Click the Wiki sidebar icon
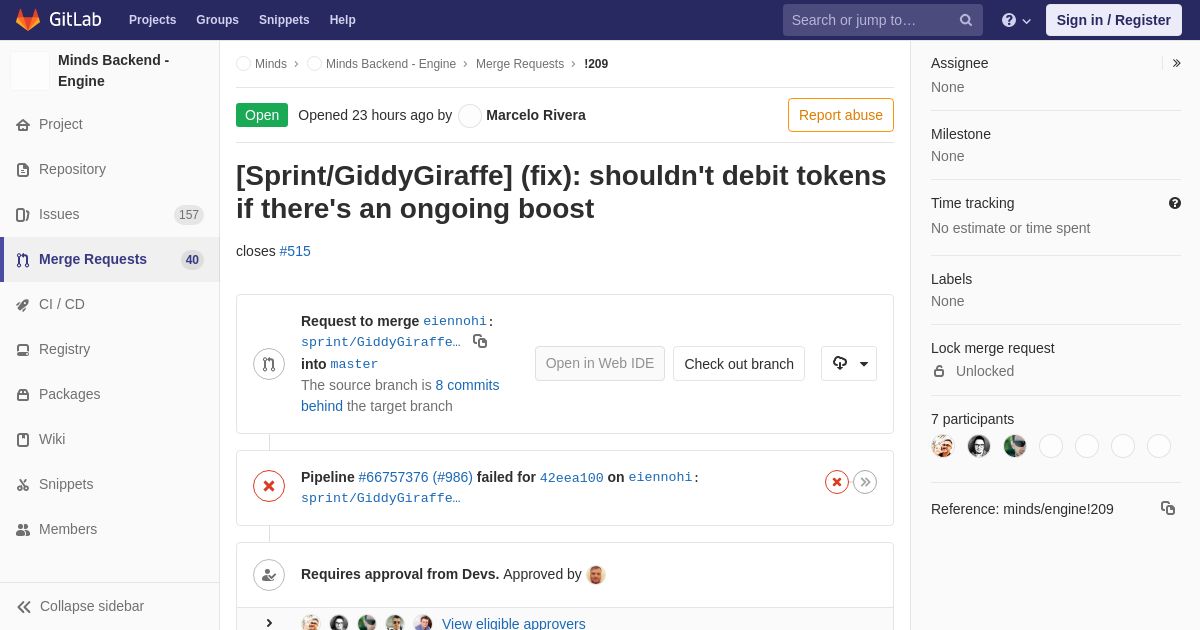This screenshot has width=1200, height=630. click(x=23, y=440)
